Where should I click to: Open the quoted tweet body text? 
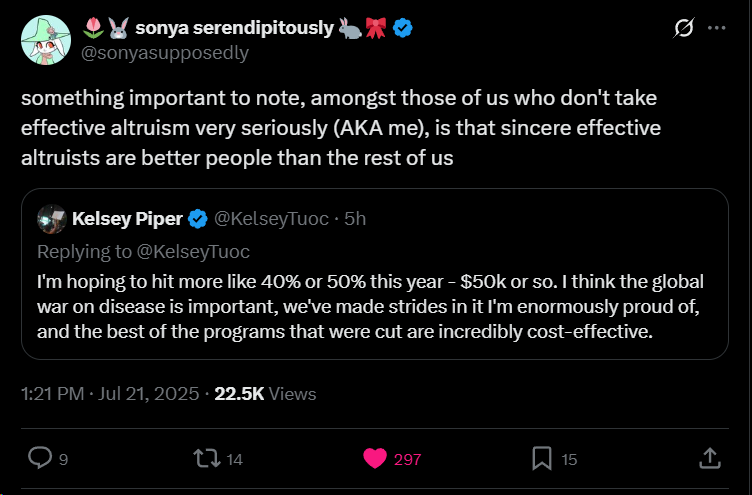point(370,304)
